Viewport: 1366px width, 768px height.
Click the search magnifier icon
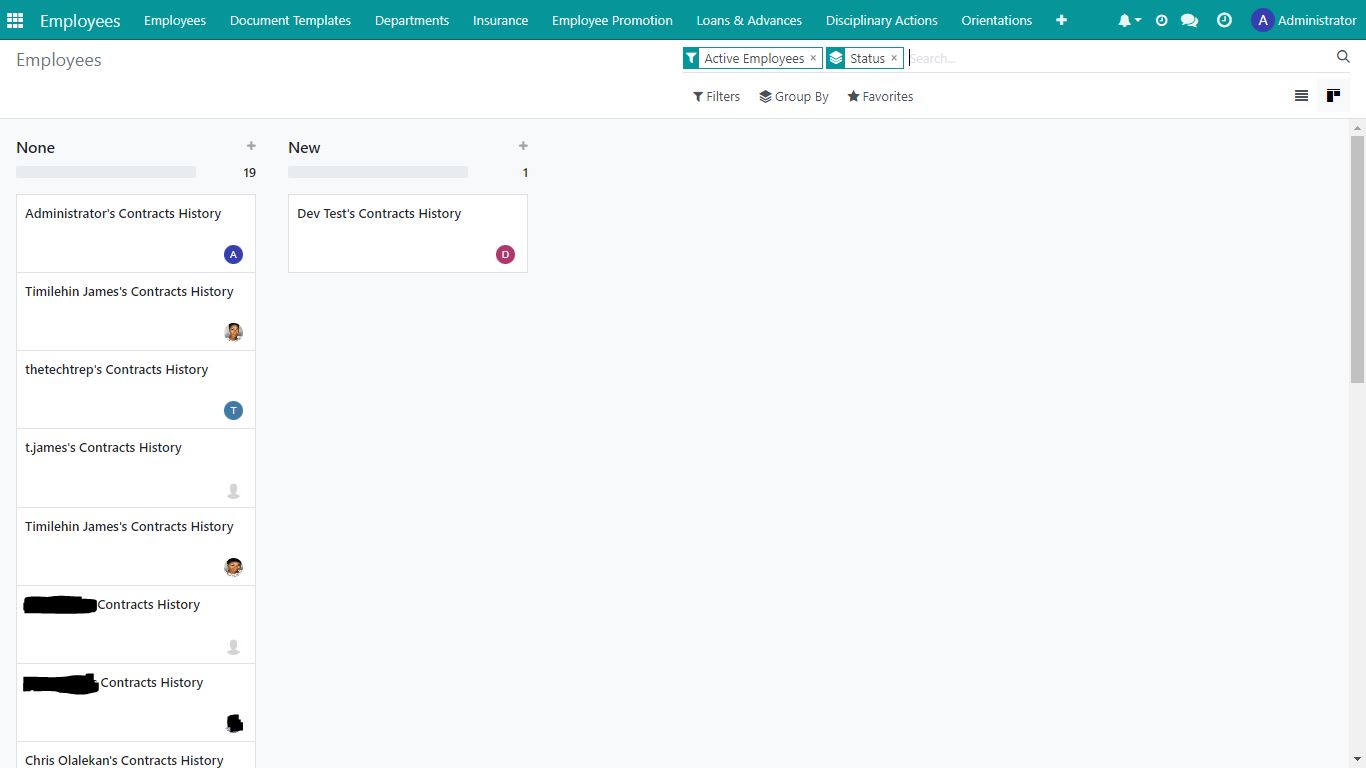pyautogui.click(x=1343, y=57)
